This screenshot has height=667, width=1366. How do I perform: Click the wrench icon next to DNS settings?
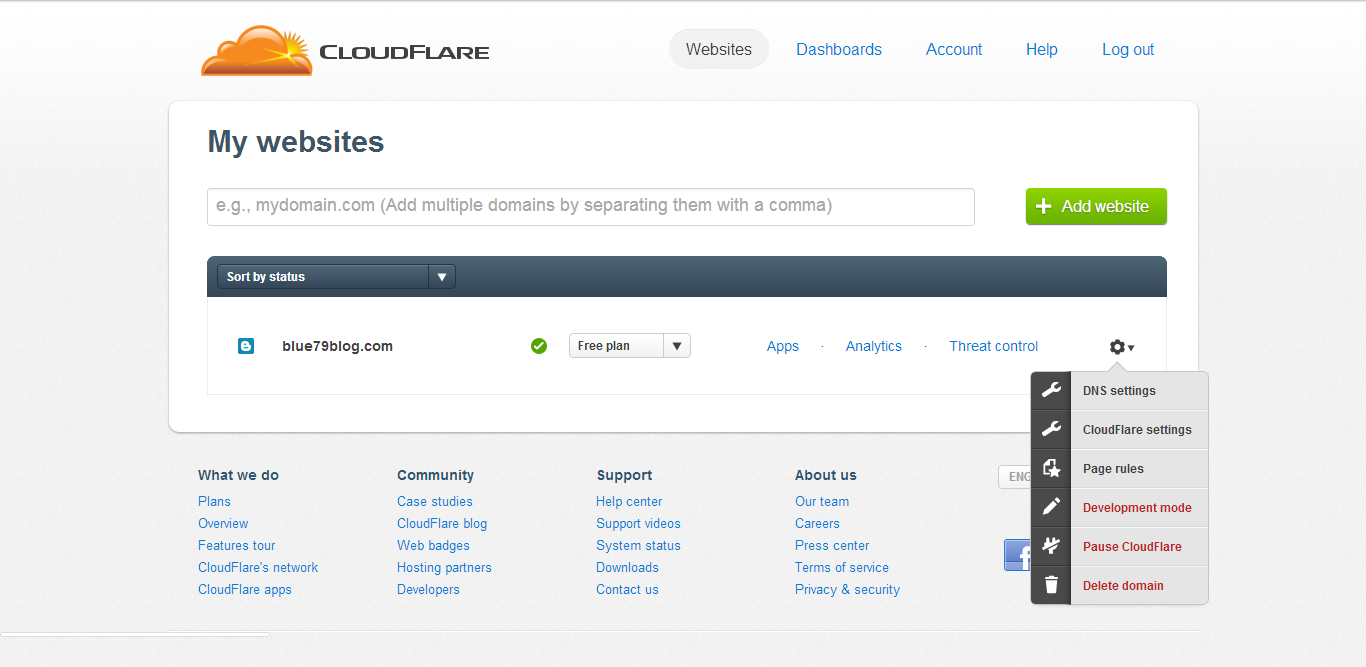pyautogui.click(x=1051, y=390)
